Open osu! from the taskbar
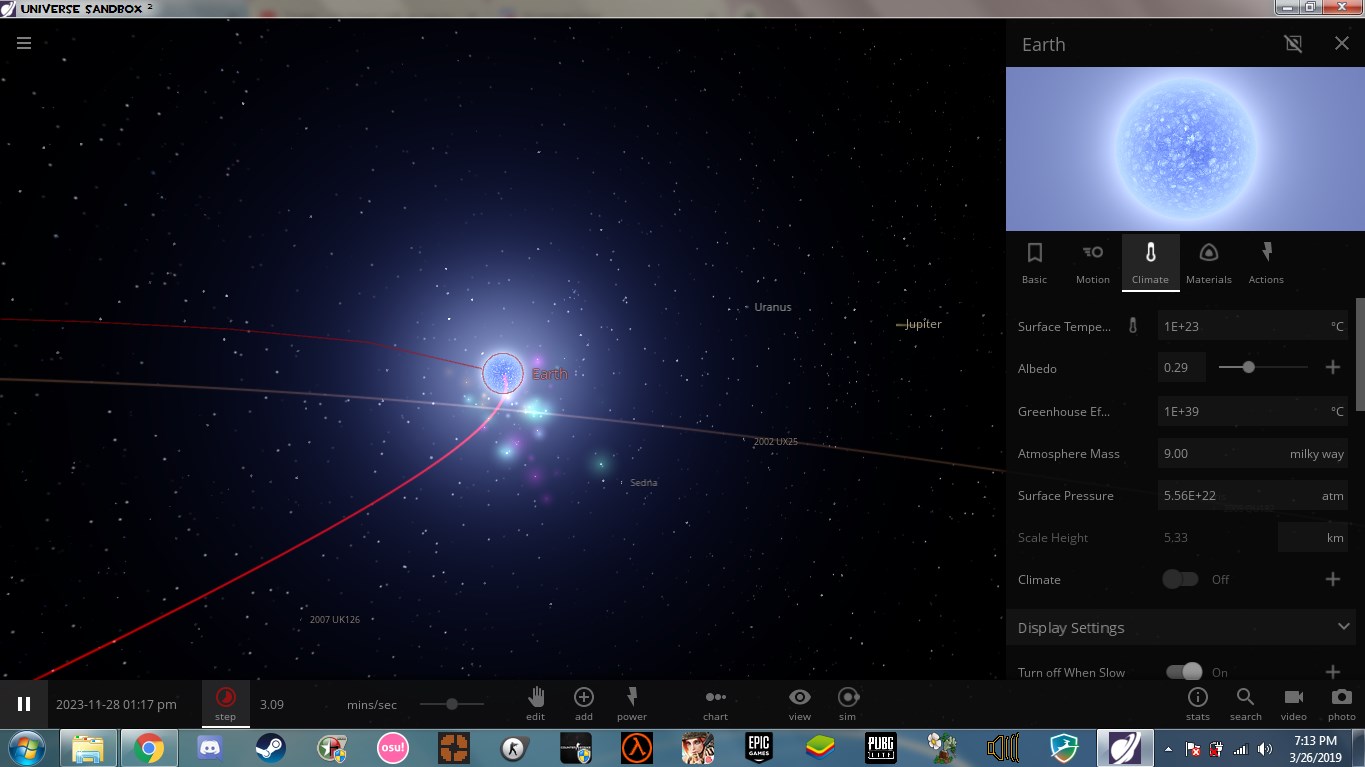The height and width of the screenshot is (767, 1365). pyautogui.click(x=392, y=747)
